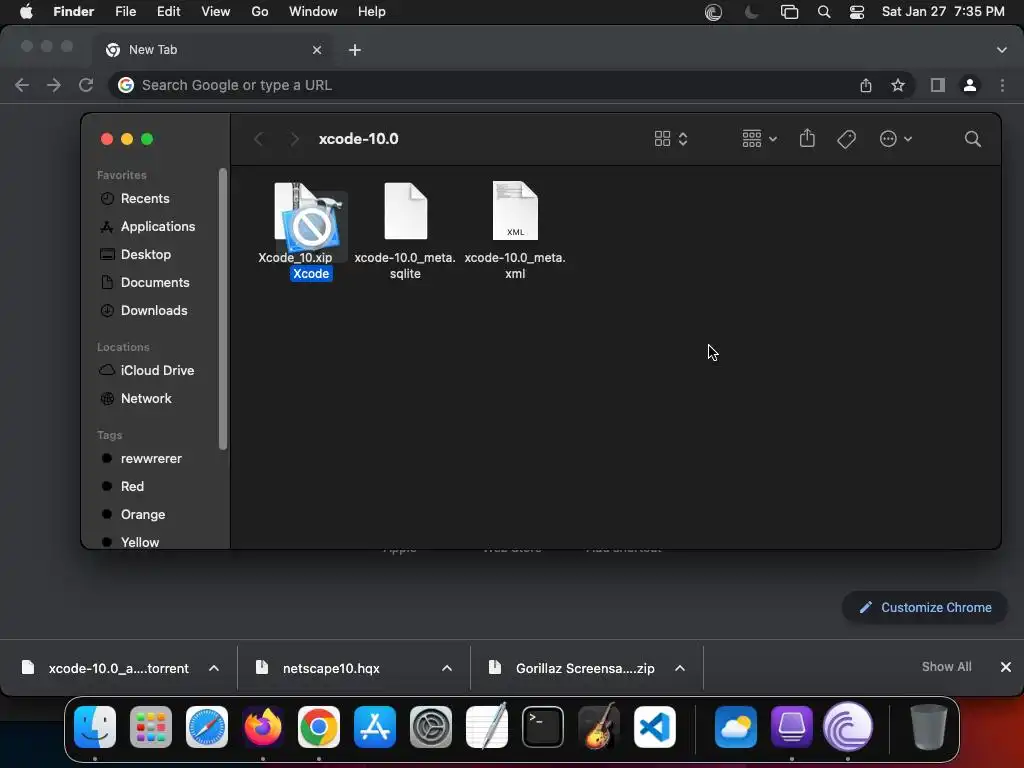Open Documents in Finder sidebar

[155, 283]
